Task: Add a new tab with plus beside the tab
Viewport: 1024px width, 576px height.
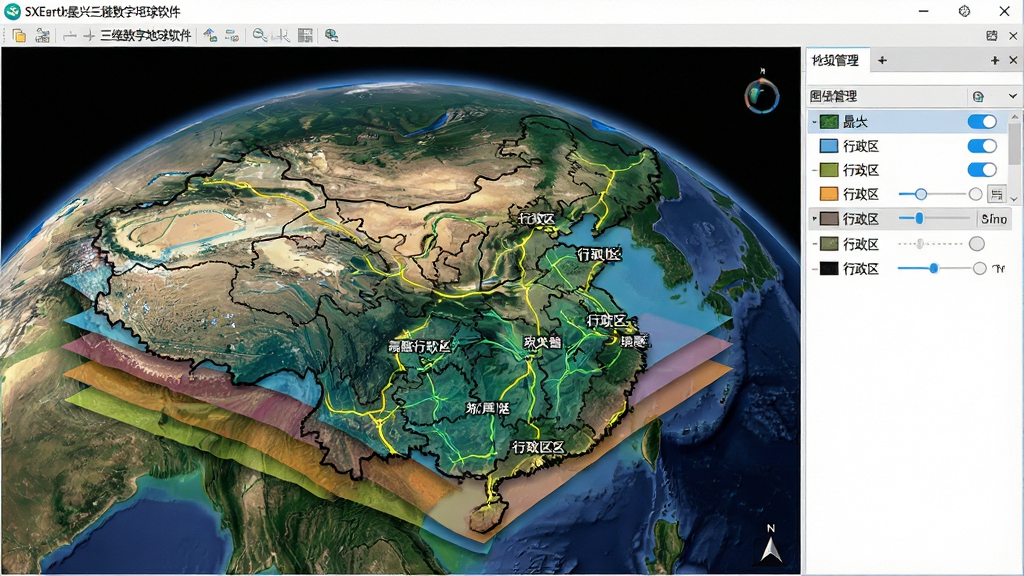Action: tap(882, 60)
